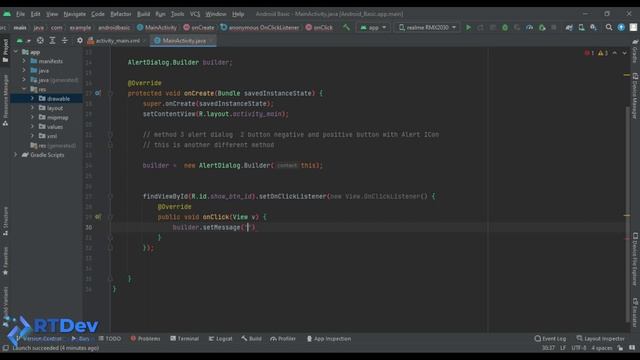Open the VCS menu
This screenshot has width=640, height=360.
pyautogui.click(x=195, y=14)
